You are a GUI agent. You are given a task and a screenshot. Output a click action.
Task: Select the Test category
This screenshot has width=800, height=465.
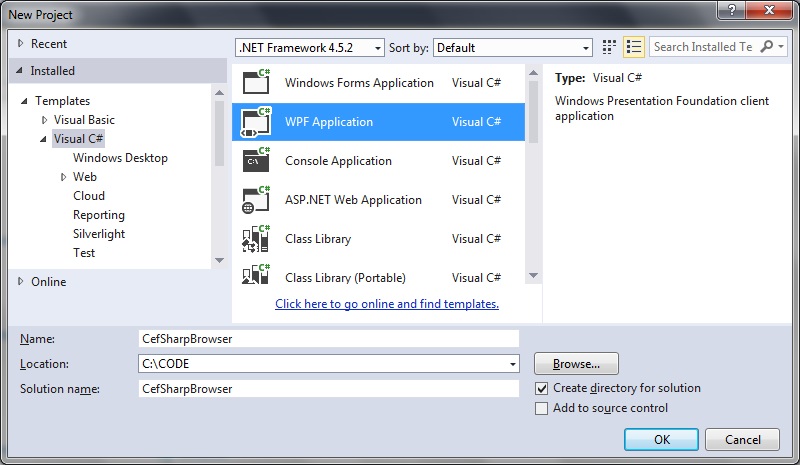(84, 253)
